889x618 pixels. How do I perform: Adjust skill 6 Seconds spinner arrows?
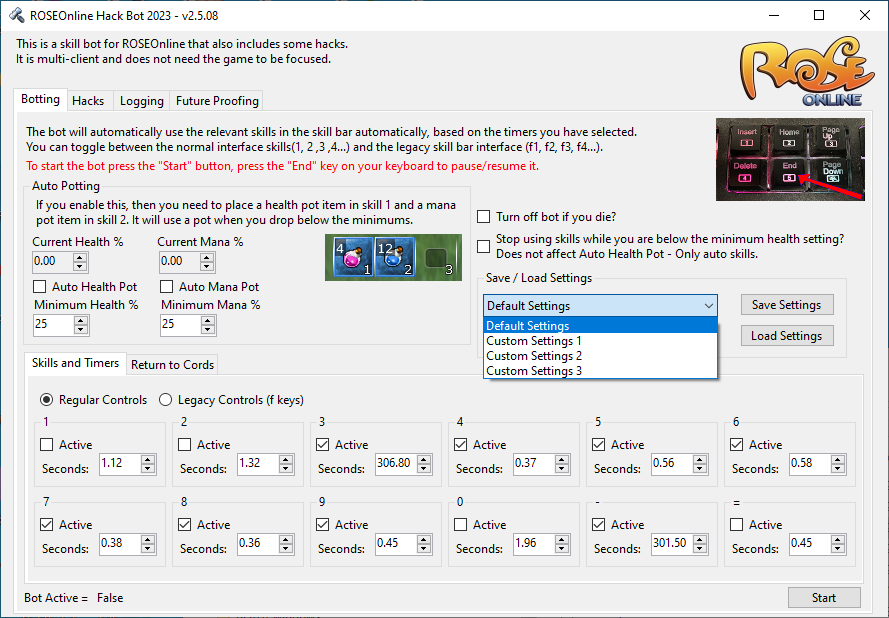pyautogui.click(x=838, y=464)
